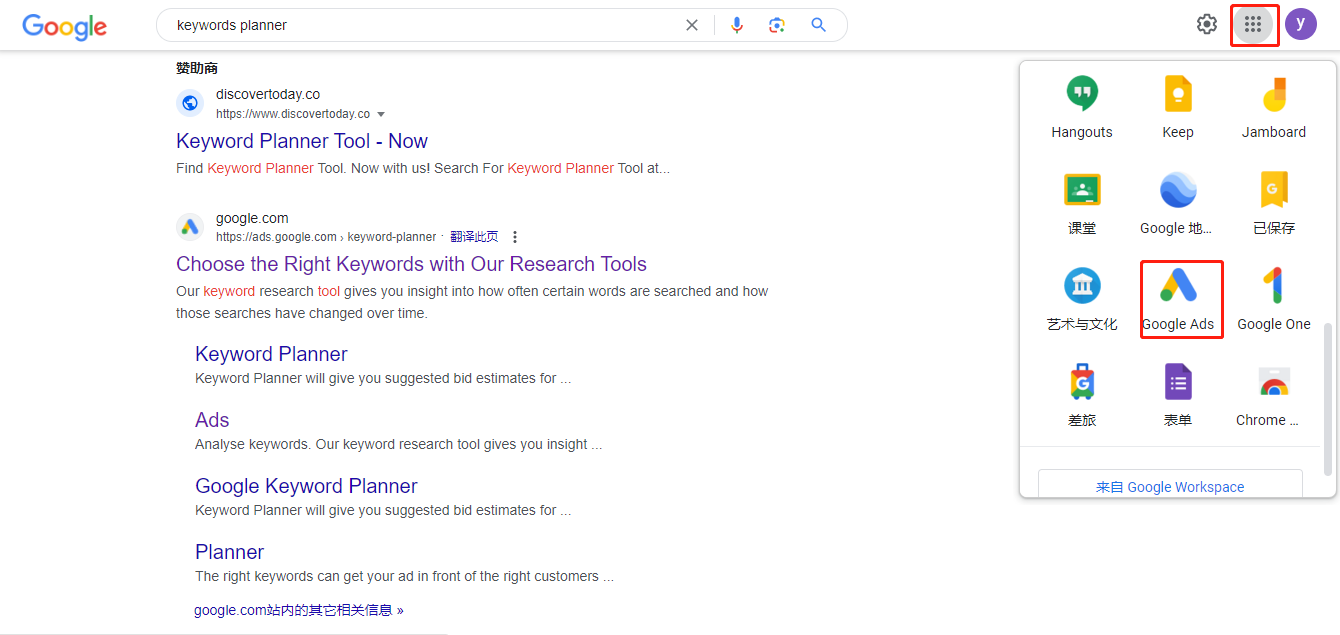Click the google.com site name
The image size is (1340, 635).
252,218
